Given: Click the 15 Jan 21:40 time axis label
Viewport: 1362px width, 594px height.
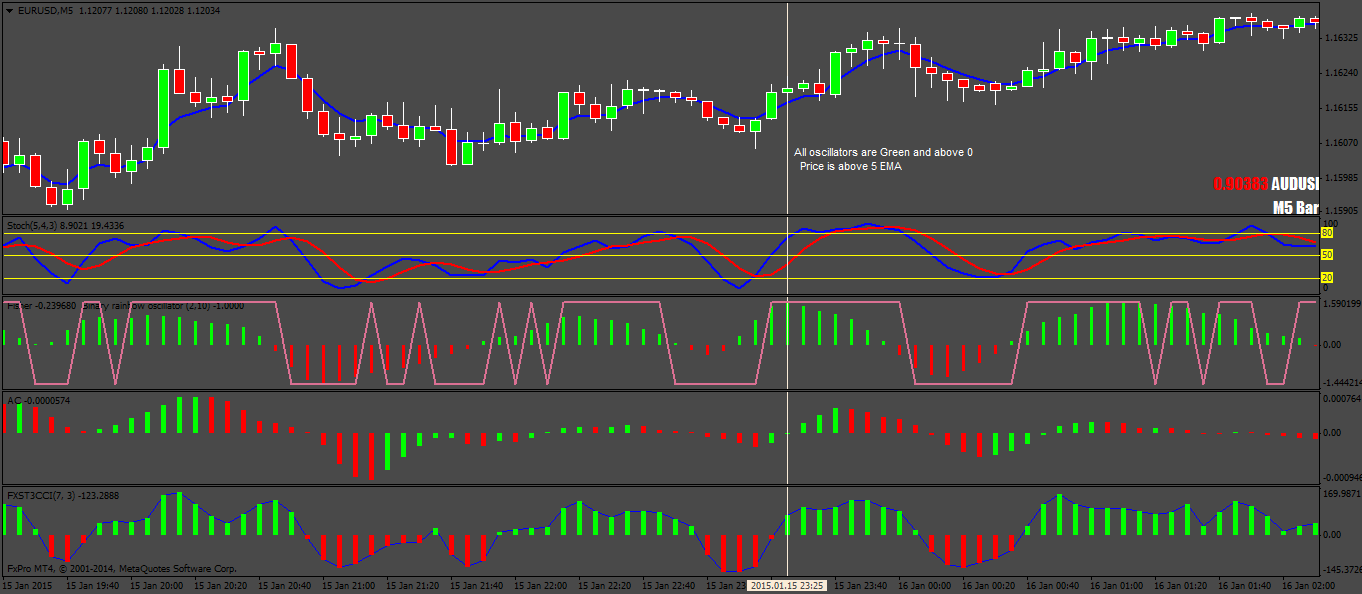Looking at the screenshot, I should tap(479, 585).
